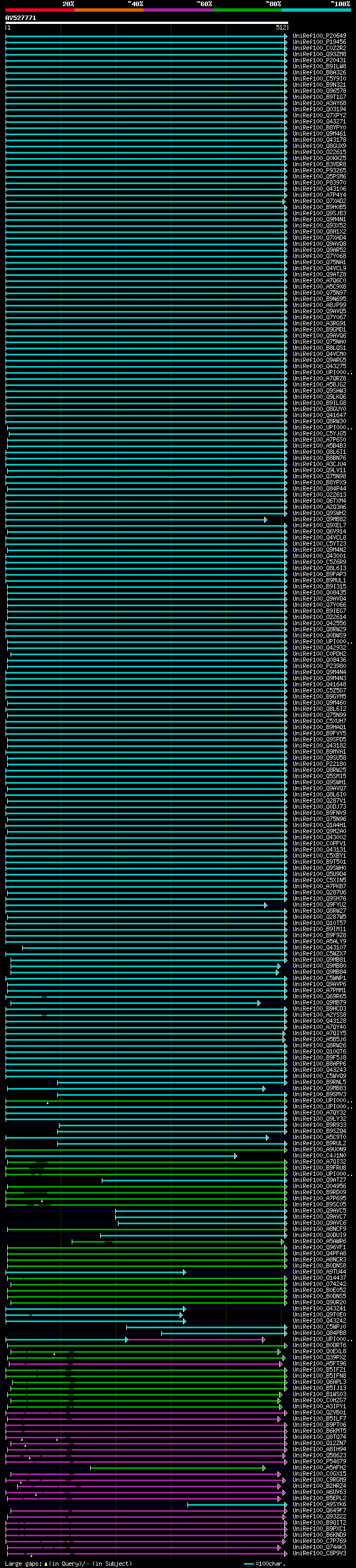Select label UniRef100_Q03194
356x1568 pixels.
(319, 110)
